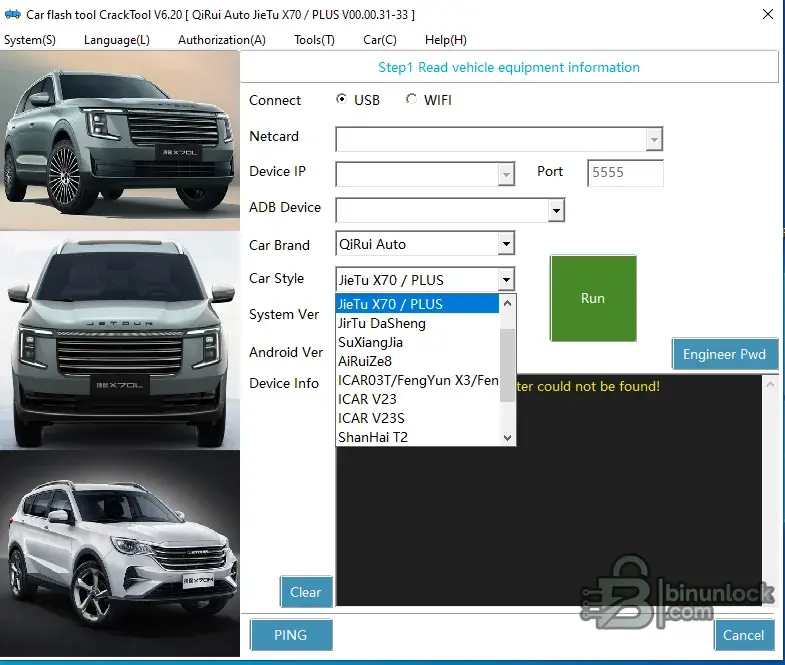785x665 pixels.
Task: Click the Cancel button
Action: [744, 635]
